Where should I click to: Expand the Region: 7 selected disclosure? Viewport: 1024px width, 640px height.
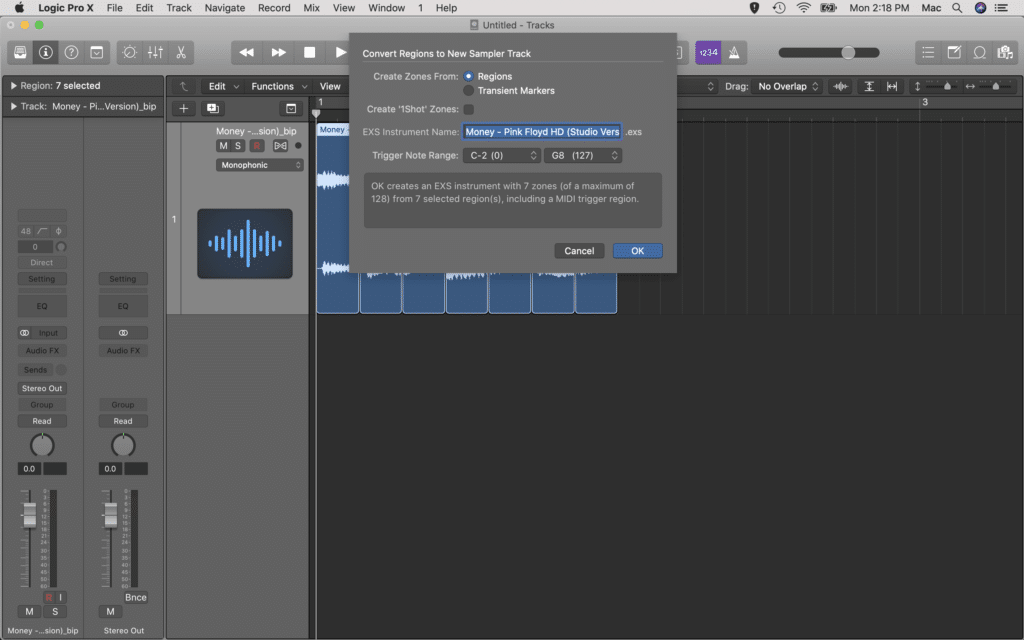(x=13, y=86)
